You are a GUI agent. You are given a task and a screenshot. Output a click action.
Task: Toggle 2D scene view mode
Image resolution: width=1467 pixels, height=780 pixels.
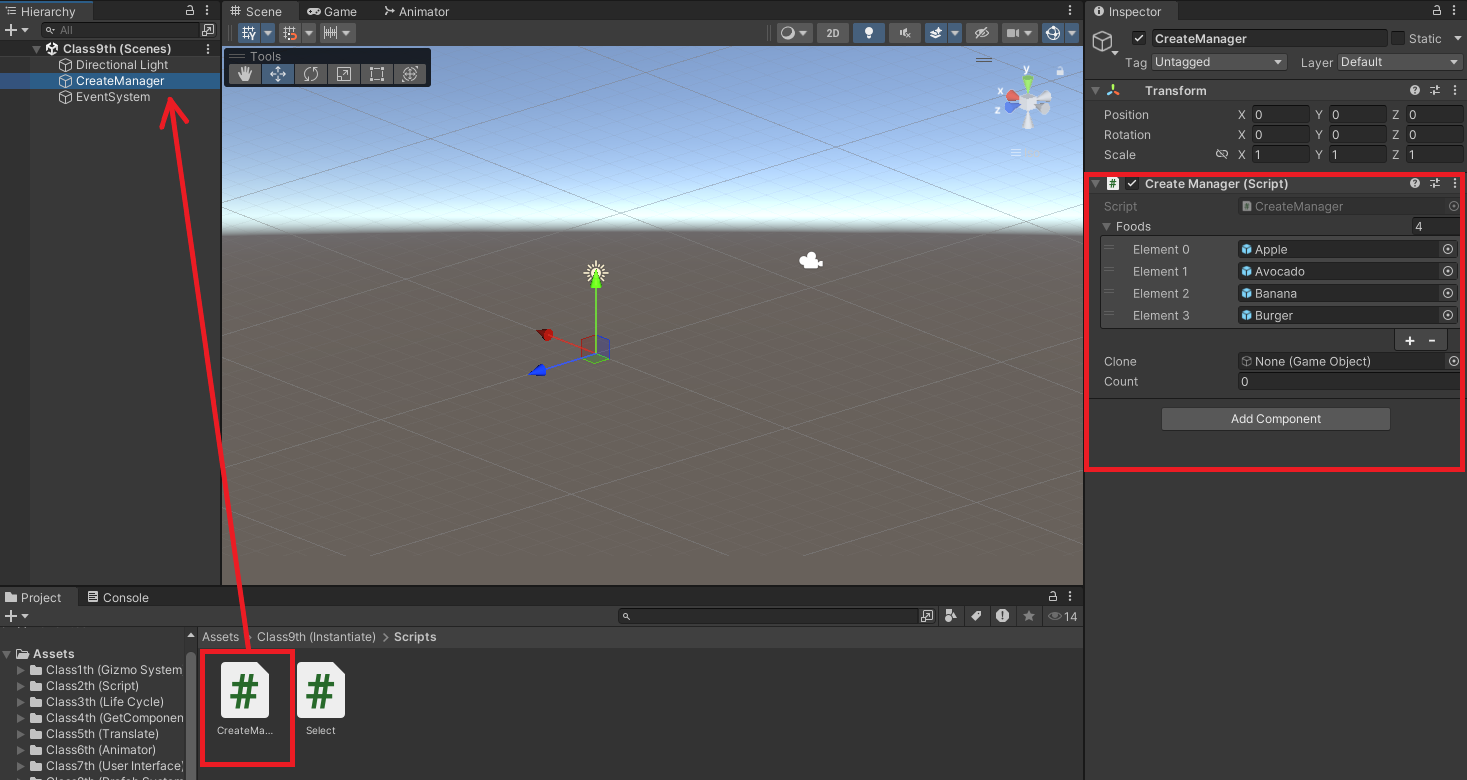pyautogui.click(x=832, y=33)
